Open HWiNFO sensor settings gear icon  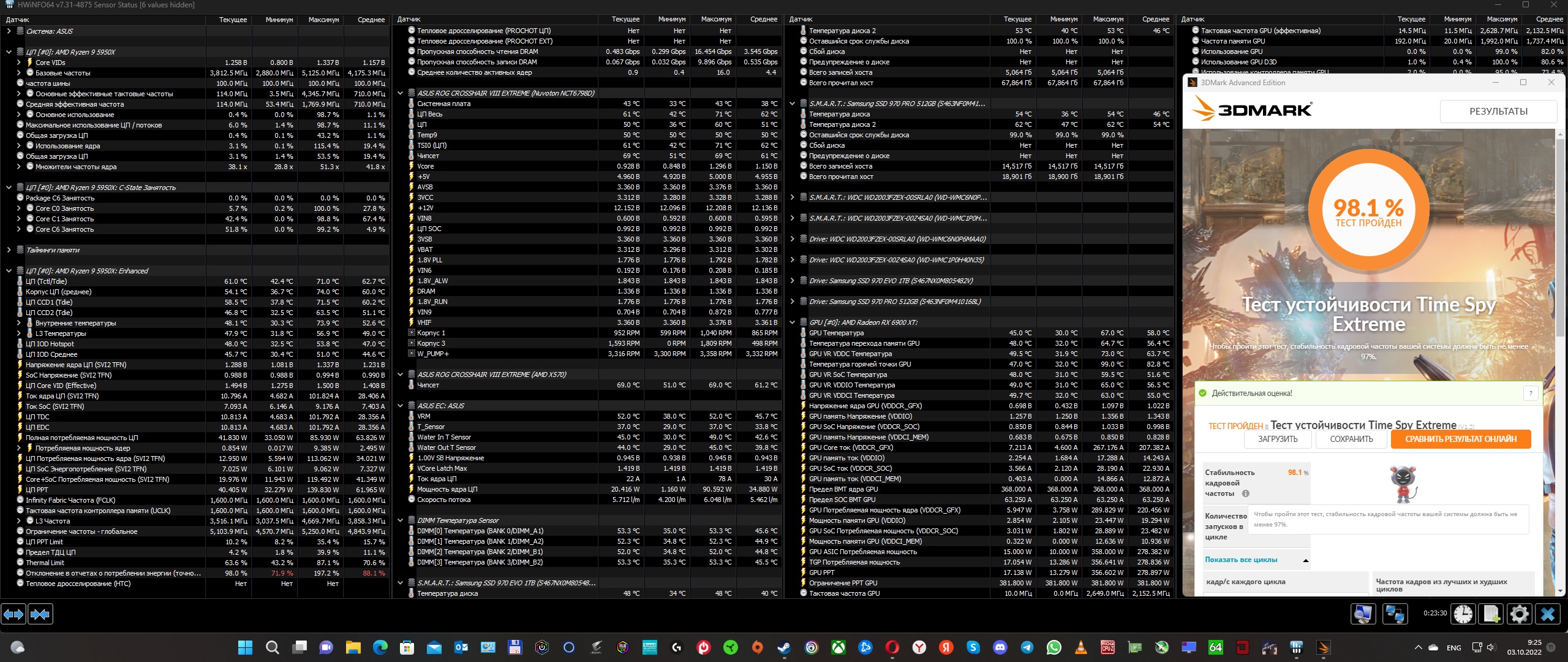[x=1519, y=614]
